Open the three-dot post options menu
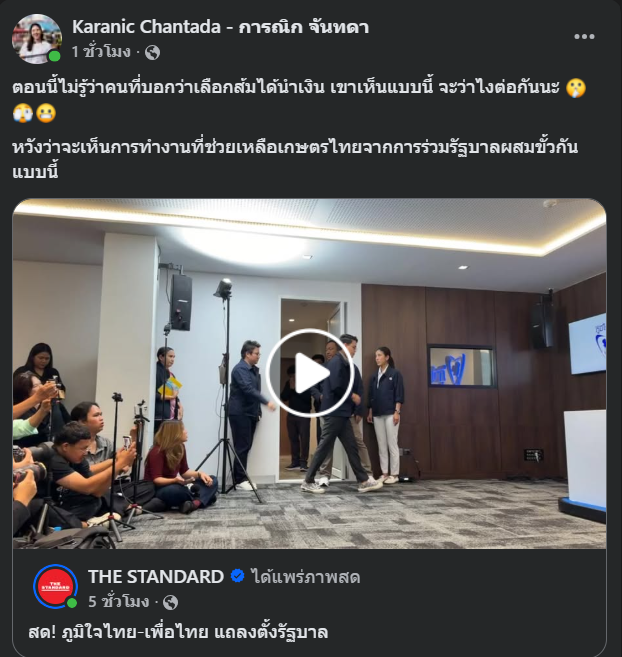622x657 pixels. [x=584, y=37]
